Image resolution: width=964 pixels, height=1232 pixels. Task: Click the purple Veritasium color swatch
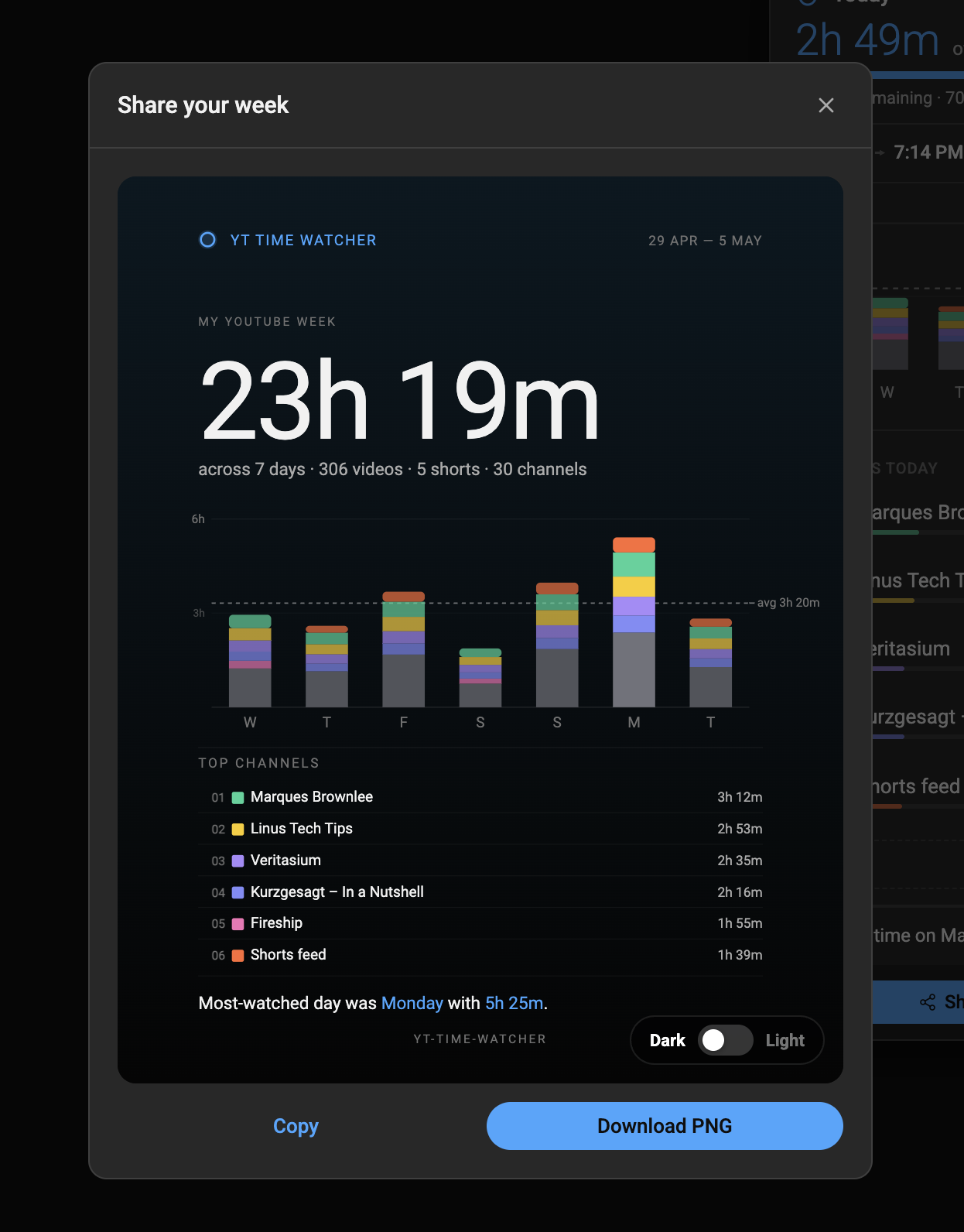click(238, 861)
